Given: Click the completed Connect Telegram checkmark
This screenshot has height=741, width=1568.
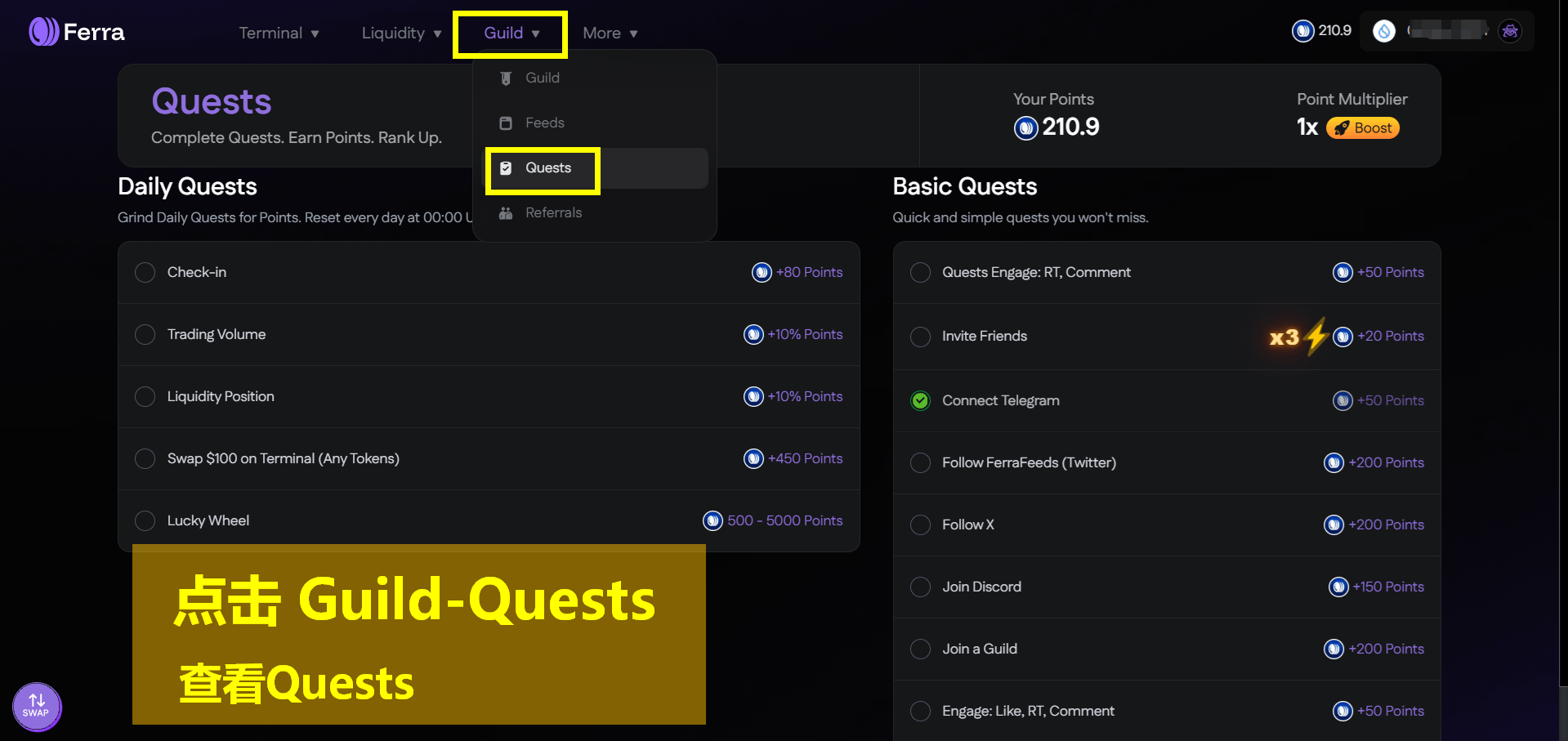Looking at the screenshot, I should [x=920, y=400].
